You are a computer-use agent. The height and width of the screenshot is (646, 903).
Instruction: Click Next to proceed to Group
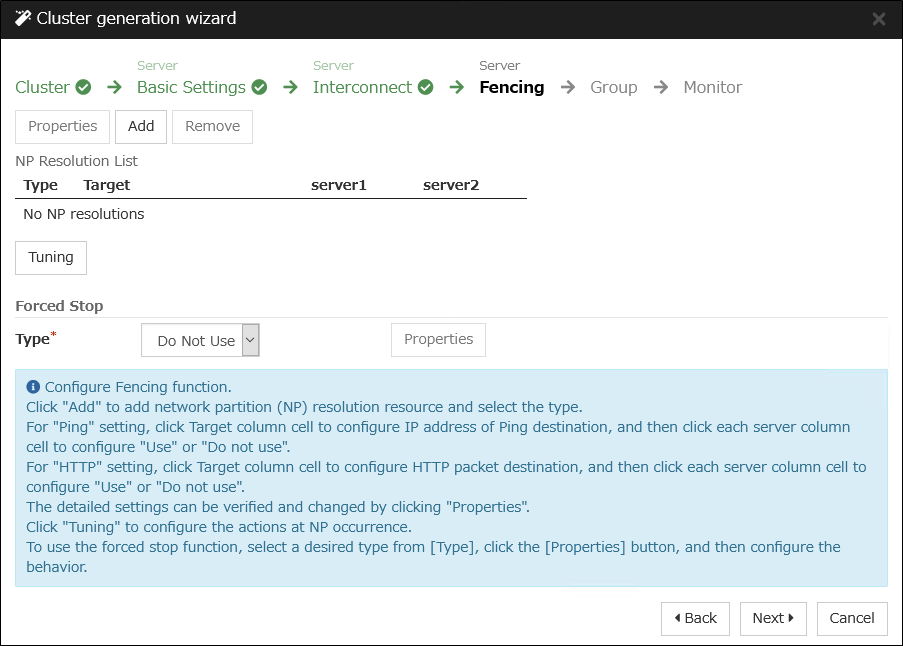(x=773, y=618)
